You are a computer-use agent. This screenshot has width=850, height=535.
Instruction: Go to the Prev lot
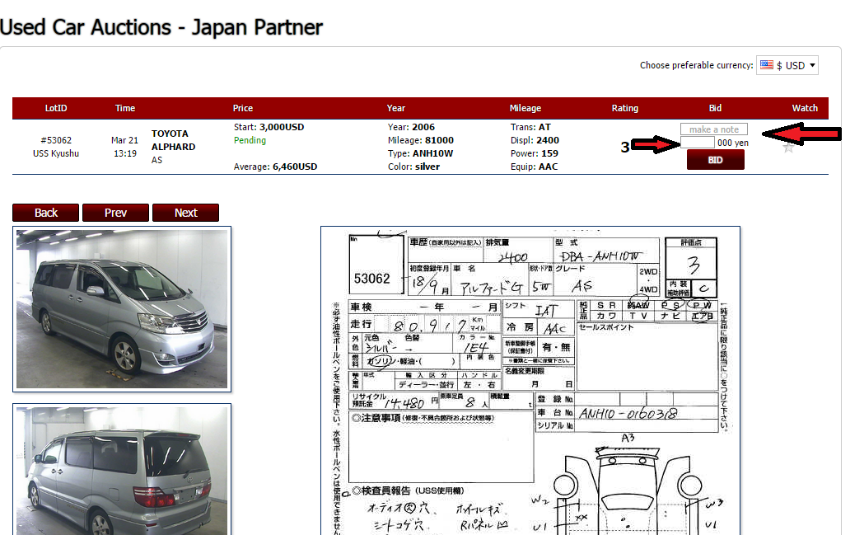coord(115,212)
